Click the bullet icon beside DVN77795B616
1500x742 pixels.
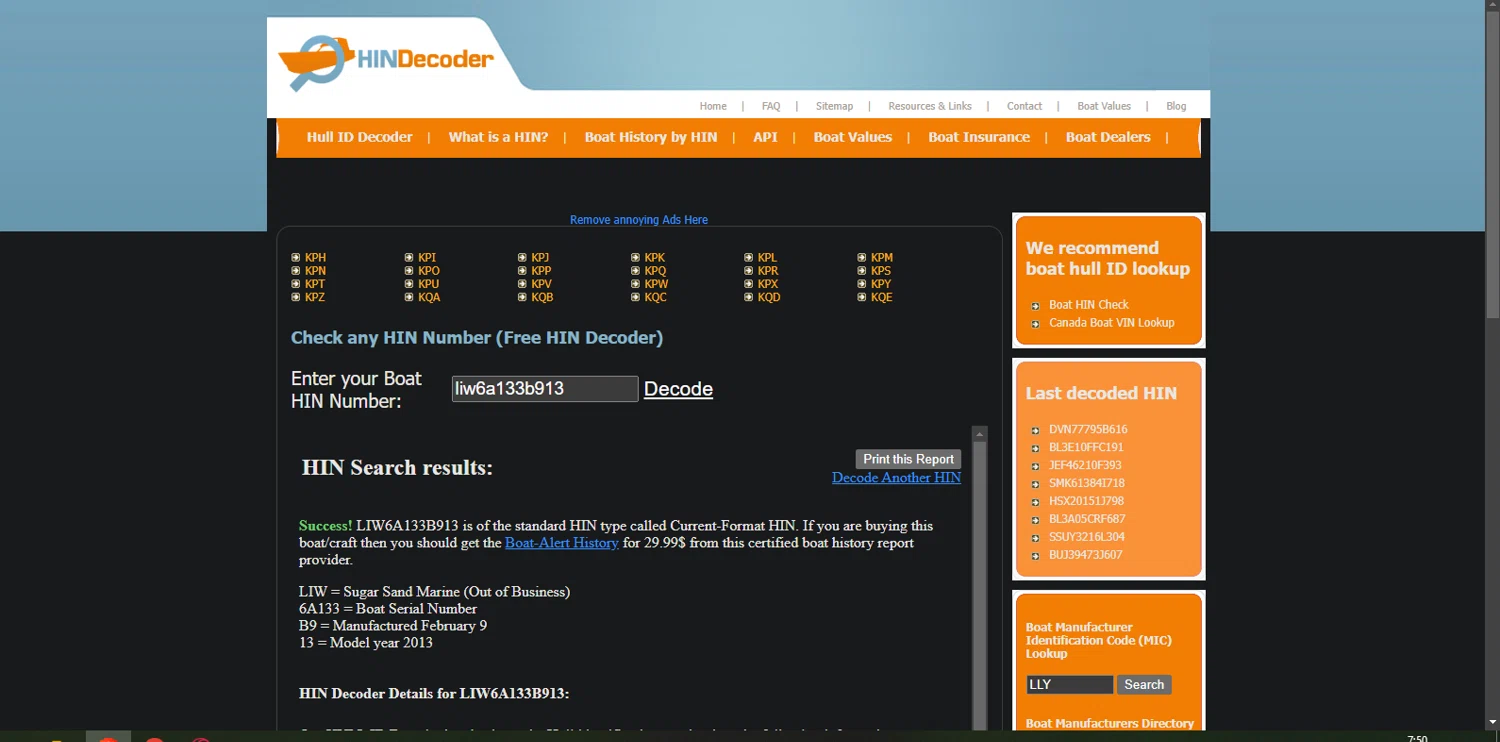(x=1036, y=431)
